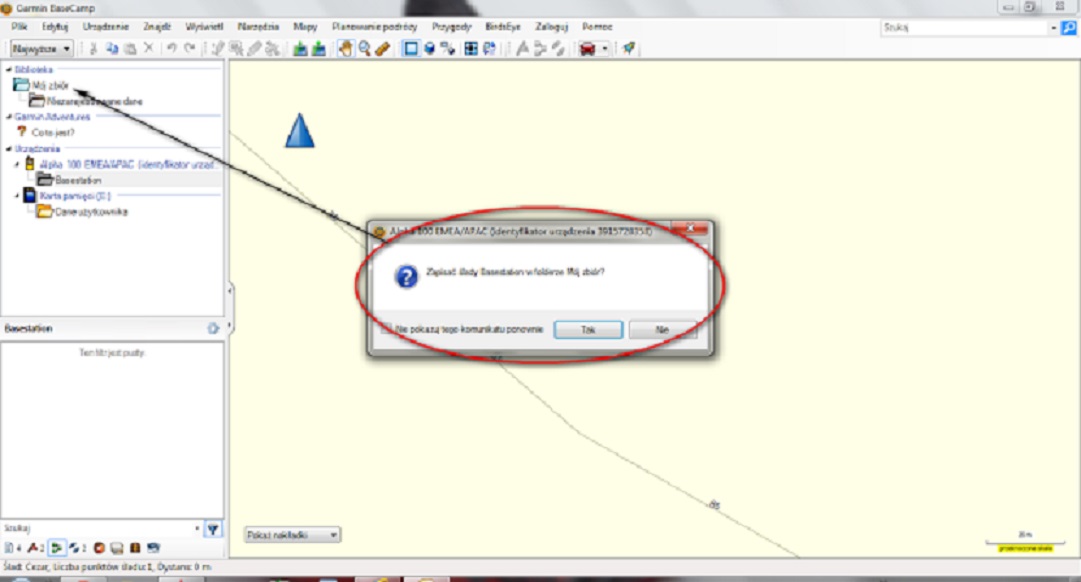Image resolution: width=1081 pixels, height=582 pixels.
Task: Toggle the 2D map view icon
Action: pyautogui.click(x=410, y=48)
